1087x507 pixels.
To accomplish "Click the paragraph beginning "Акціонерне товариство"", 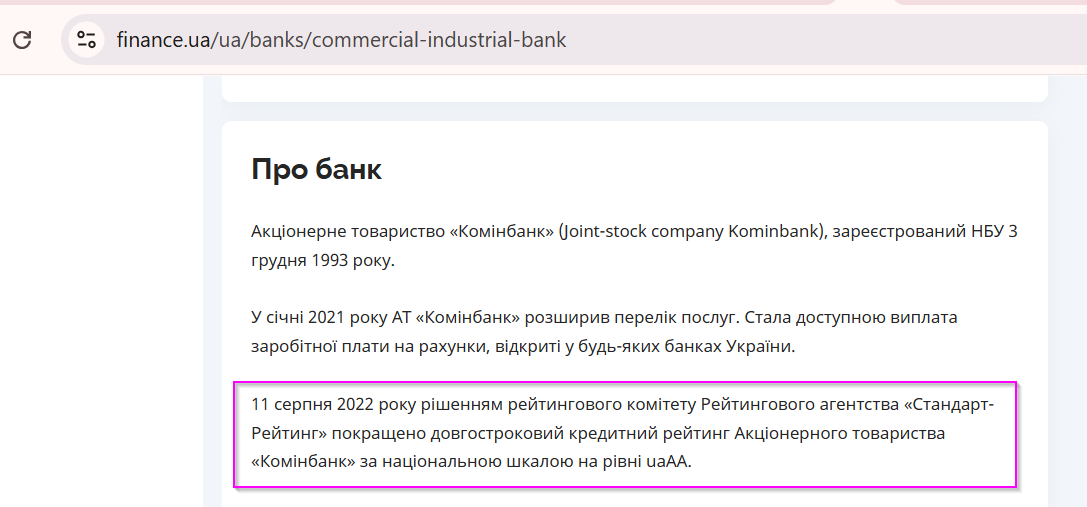I will pyautogui.click(x=634, y=247).
